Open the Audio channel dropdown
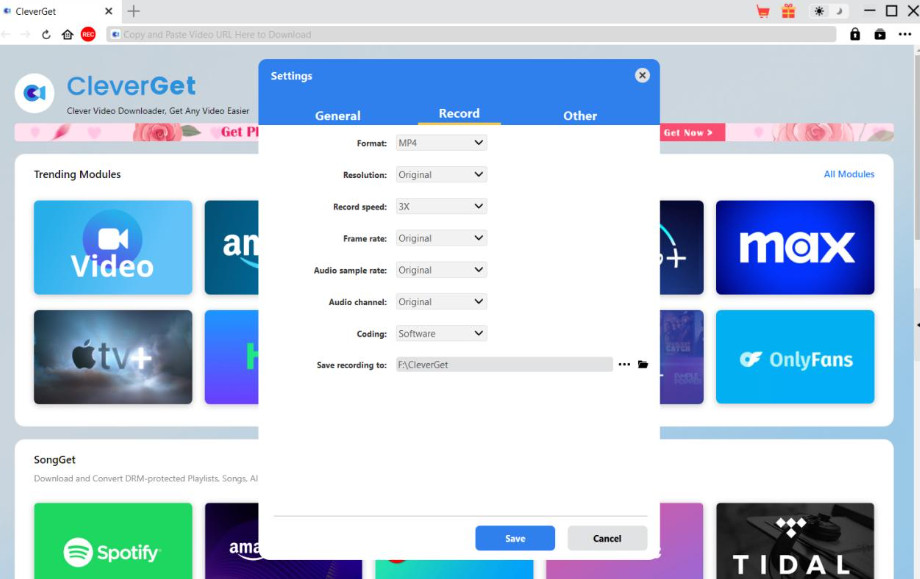 (441, 302)
